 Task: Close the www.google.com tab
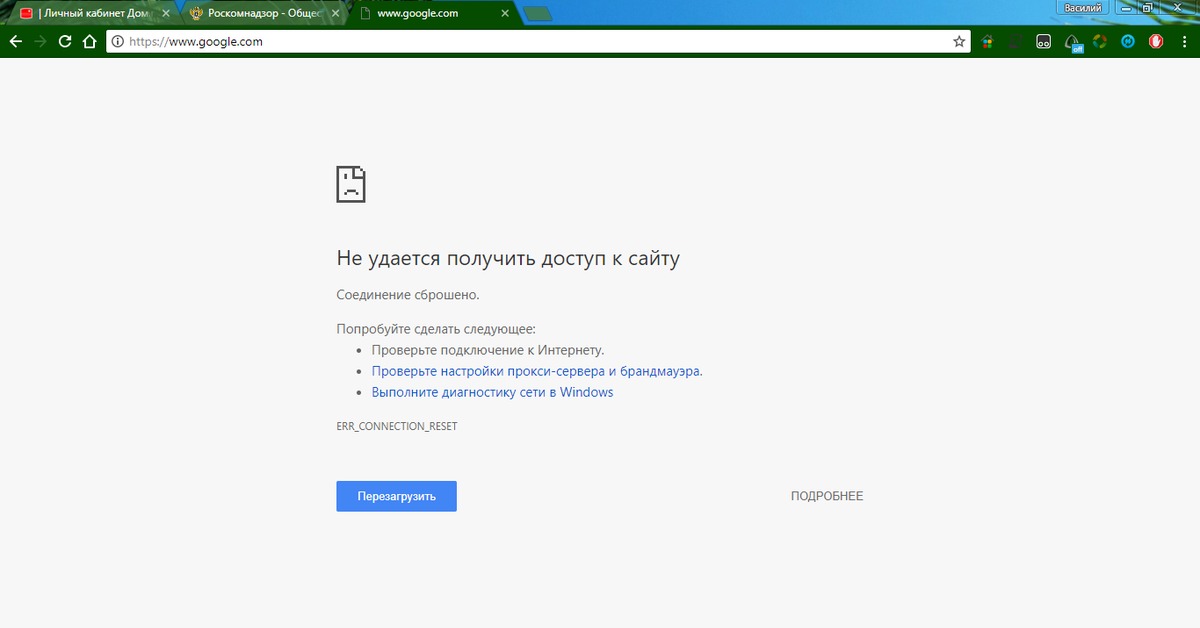505,14
